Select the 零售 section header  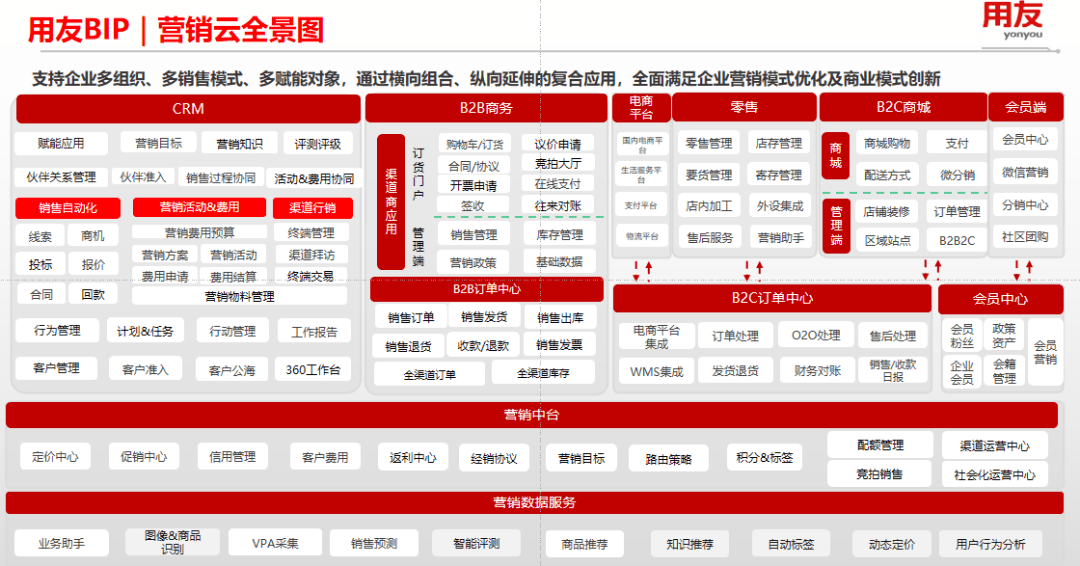744,107
